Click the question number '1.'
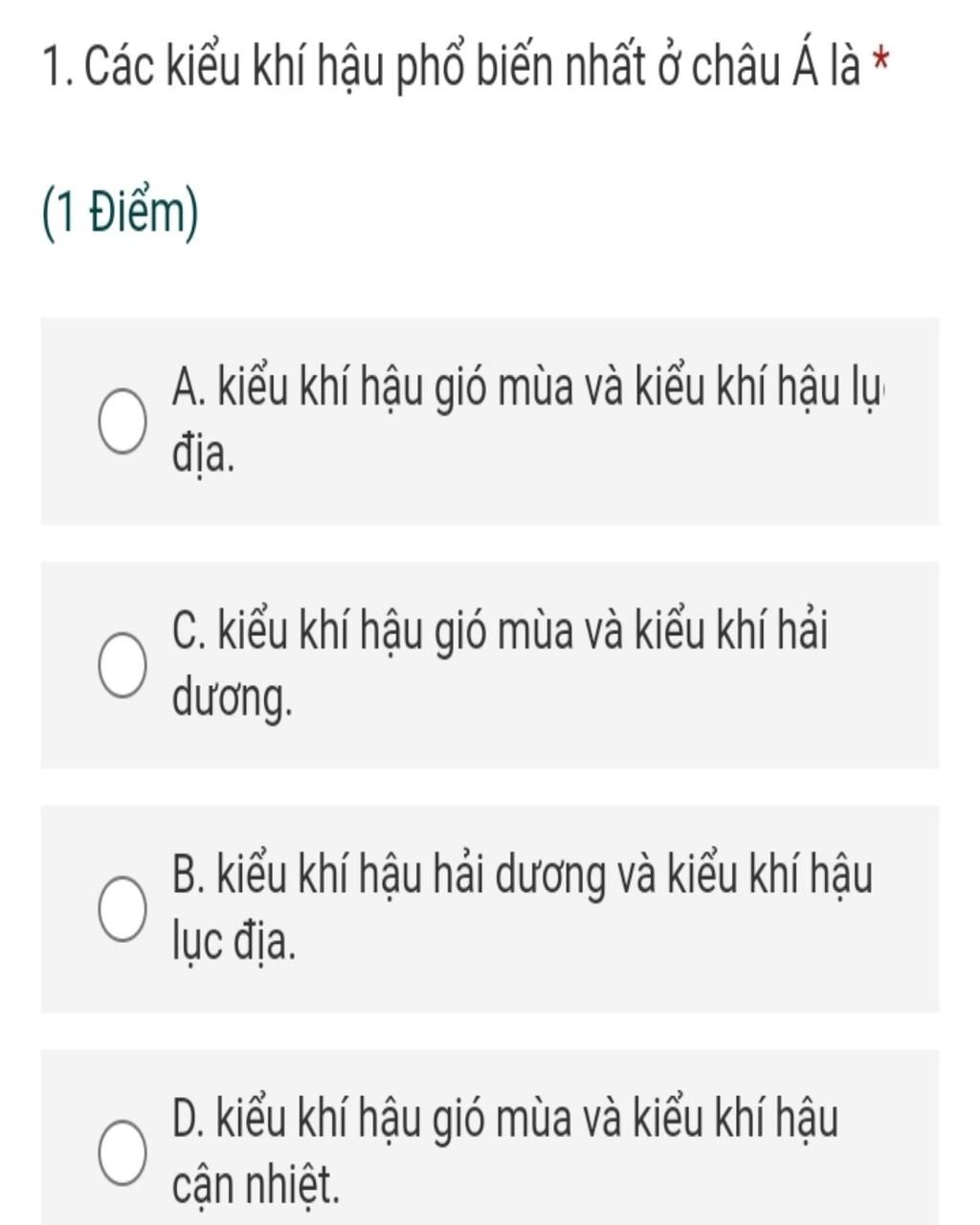 click(59, 68)
